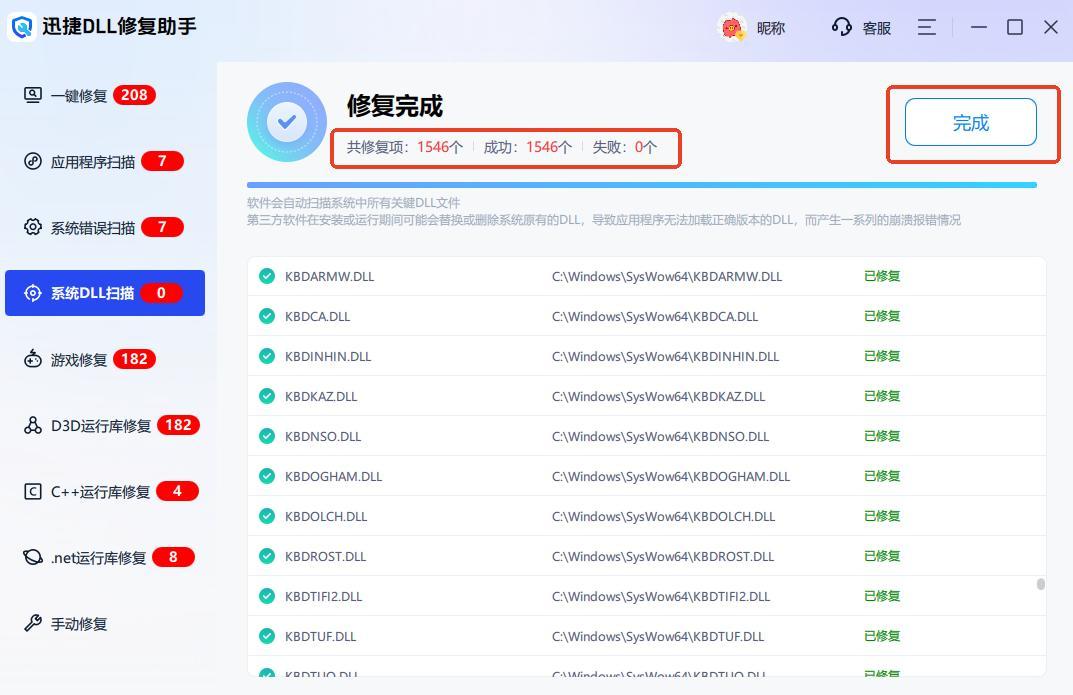Click green check beside KBDTUF.DLL

point(267,636)
